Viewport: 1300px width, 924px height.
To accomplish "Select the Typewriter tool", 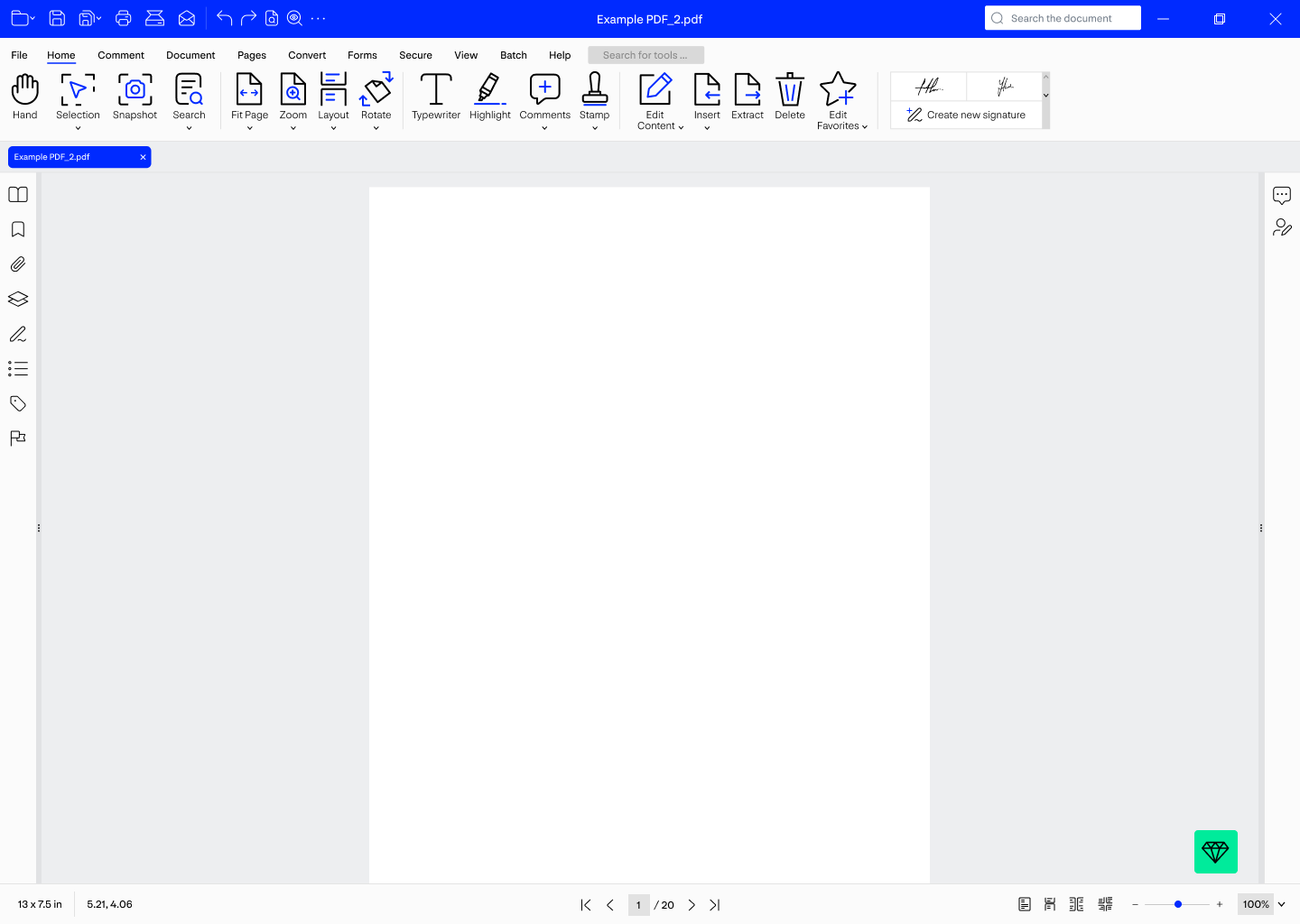I will pyautogui.click(x=436, y=97).
